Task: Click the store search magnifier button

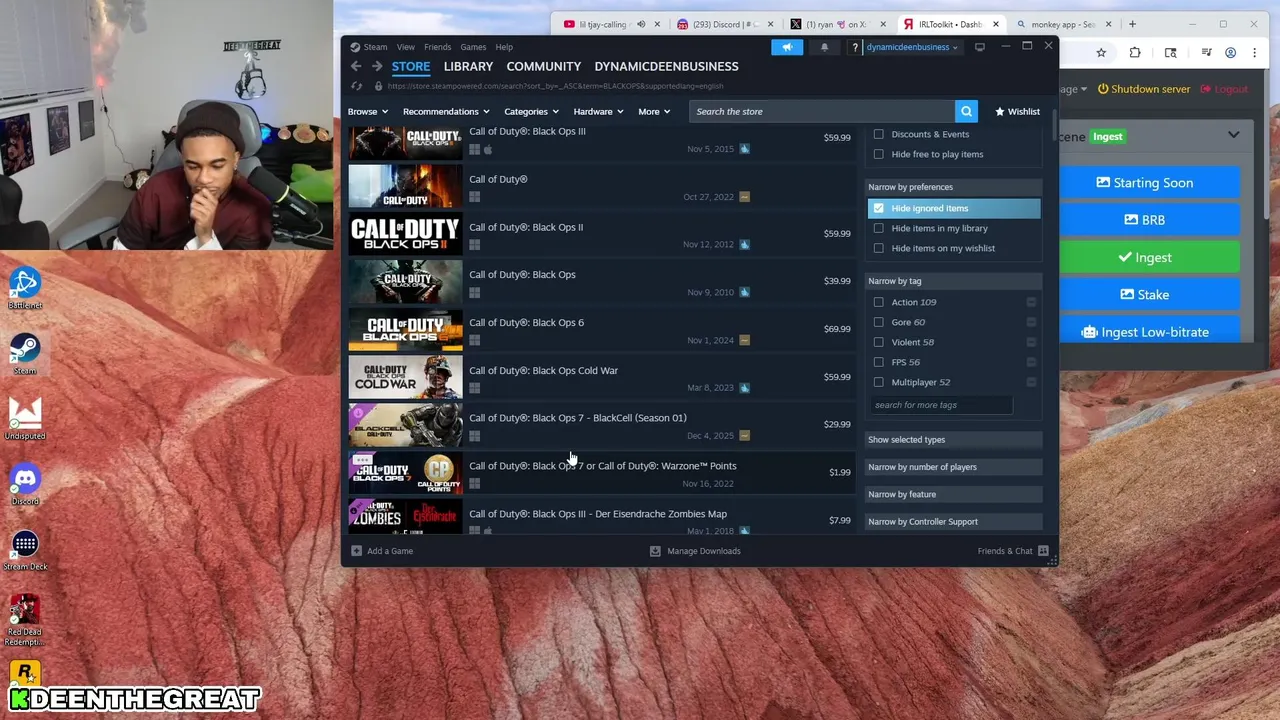Action: coord(965,111)
